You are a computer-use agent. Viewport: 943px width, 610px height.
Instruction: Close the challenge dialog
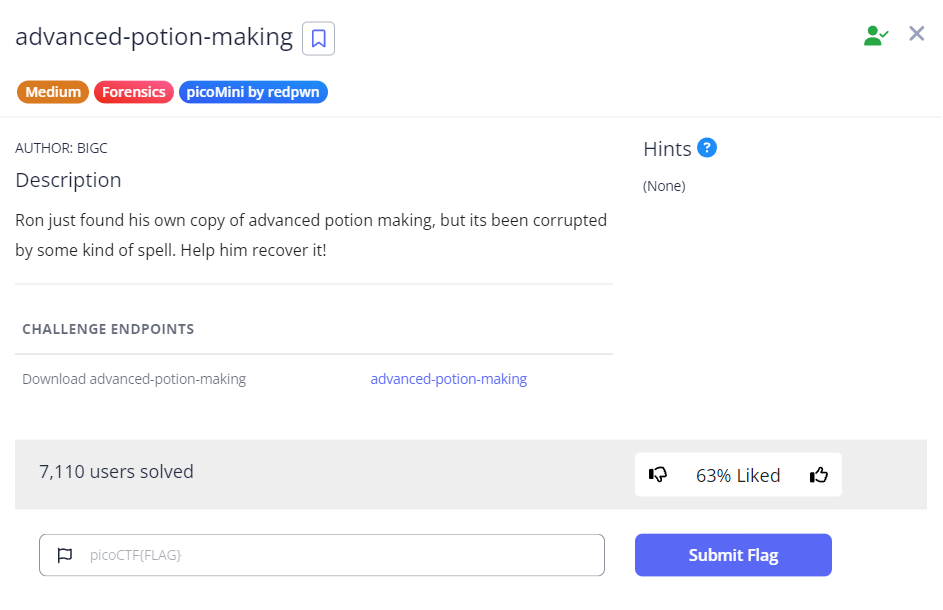[x=916, y=34]
